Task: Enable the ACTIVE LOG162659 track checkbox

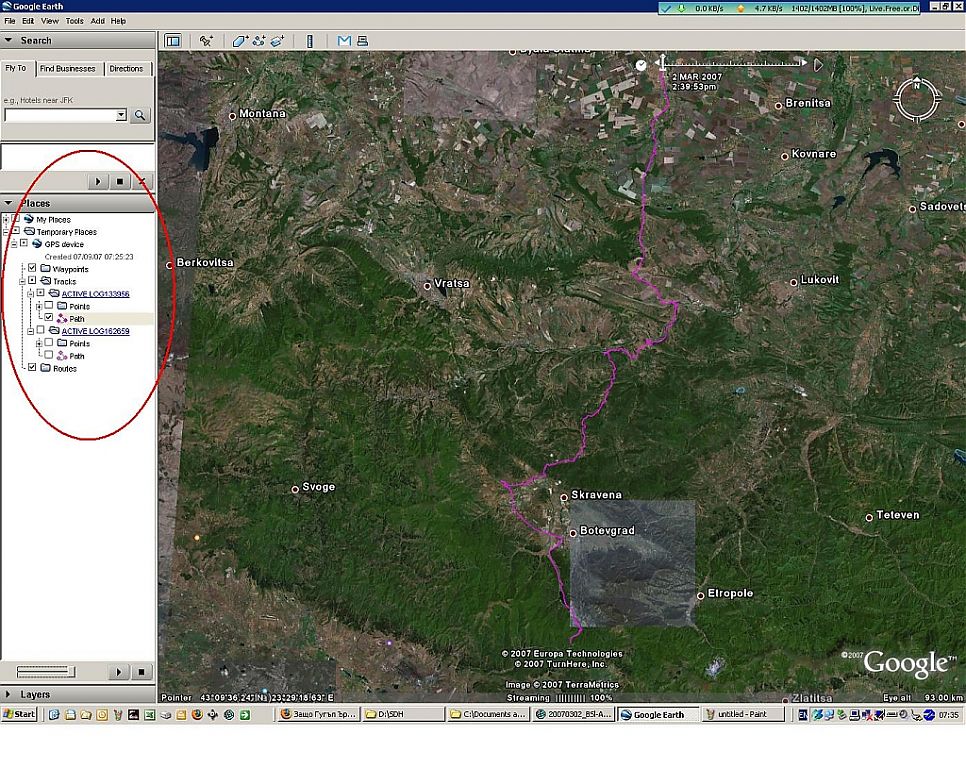Action: 40,331
